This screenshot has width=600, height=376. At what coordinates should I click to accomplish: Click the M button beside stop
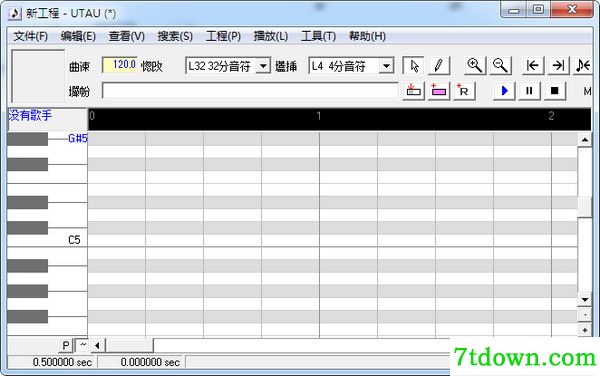pyautogui.click(x=587, y=91)
